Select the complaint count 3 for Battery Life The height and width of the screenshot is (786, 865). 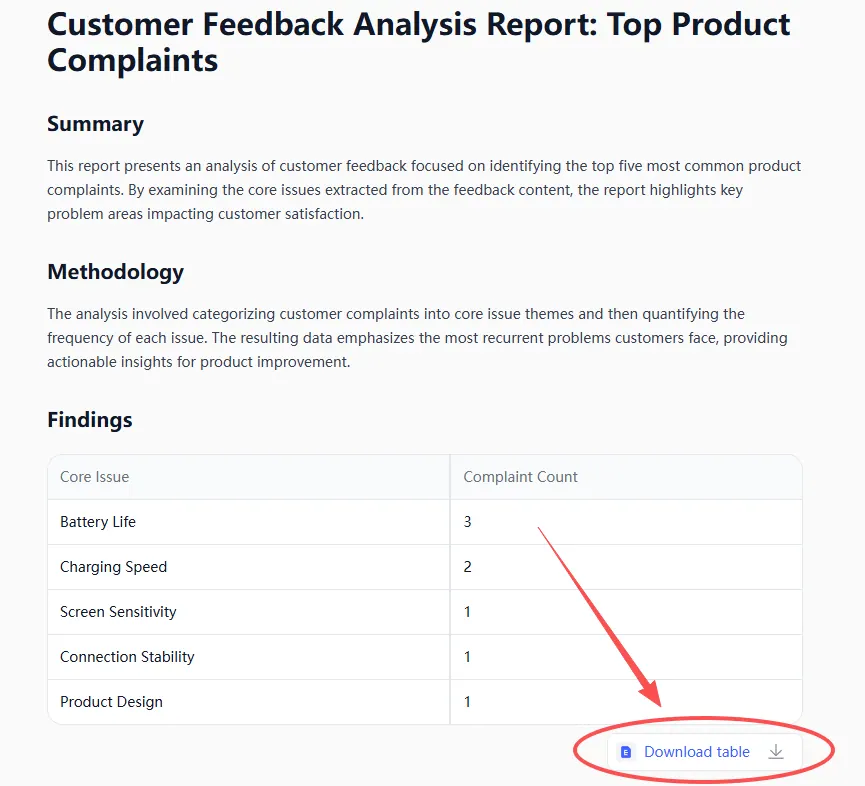pyautogui.click(x=467, y=521)
